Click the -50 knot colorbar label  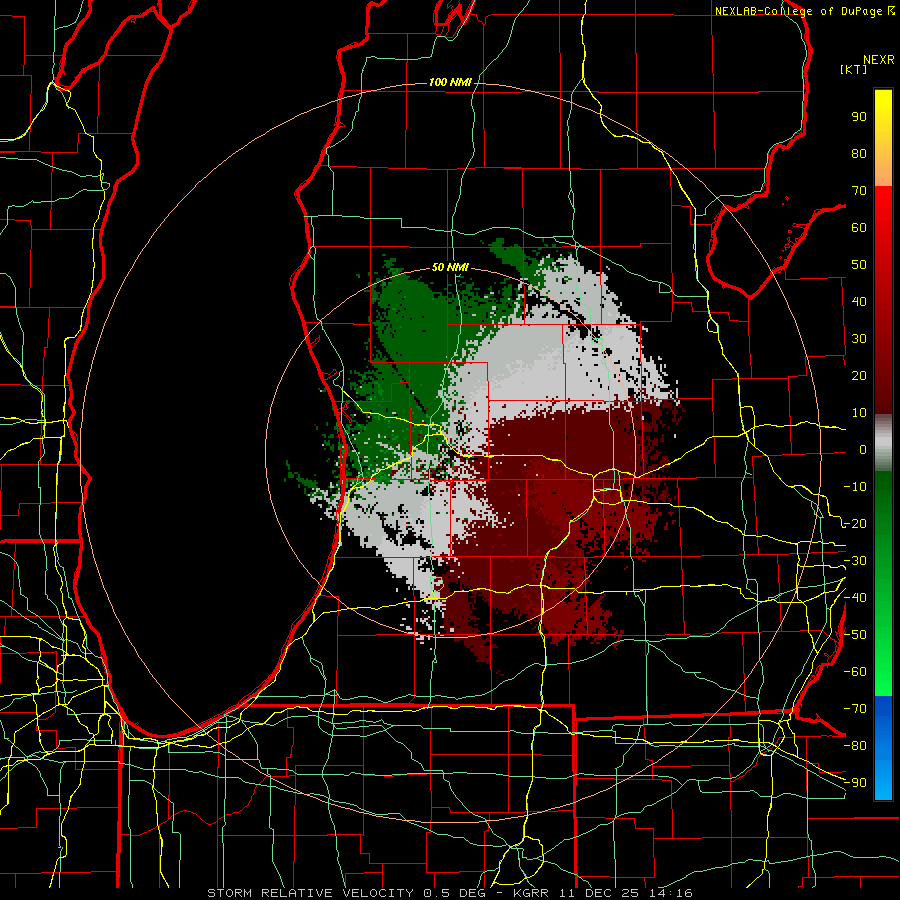pyautogui.click(x=855, y=635)
